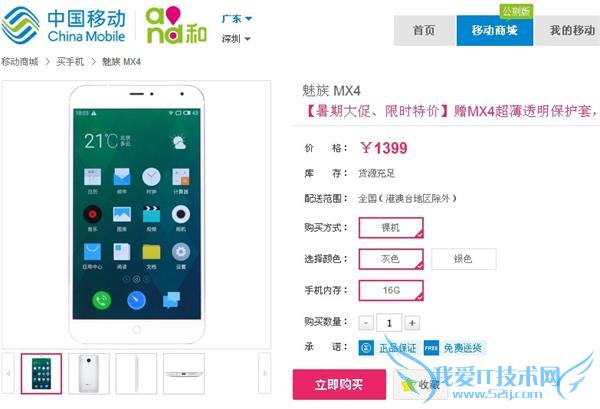Screen dimensions: 600x409
Task: Click the 正品保证 guarantee icon
Action: [366, 348]
